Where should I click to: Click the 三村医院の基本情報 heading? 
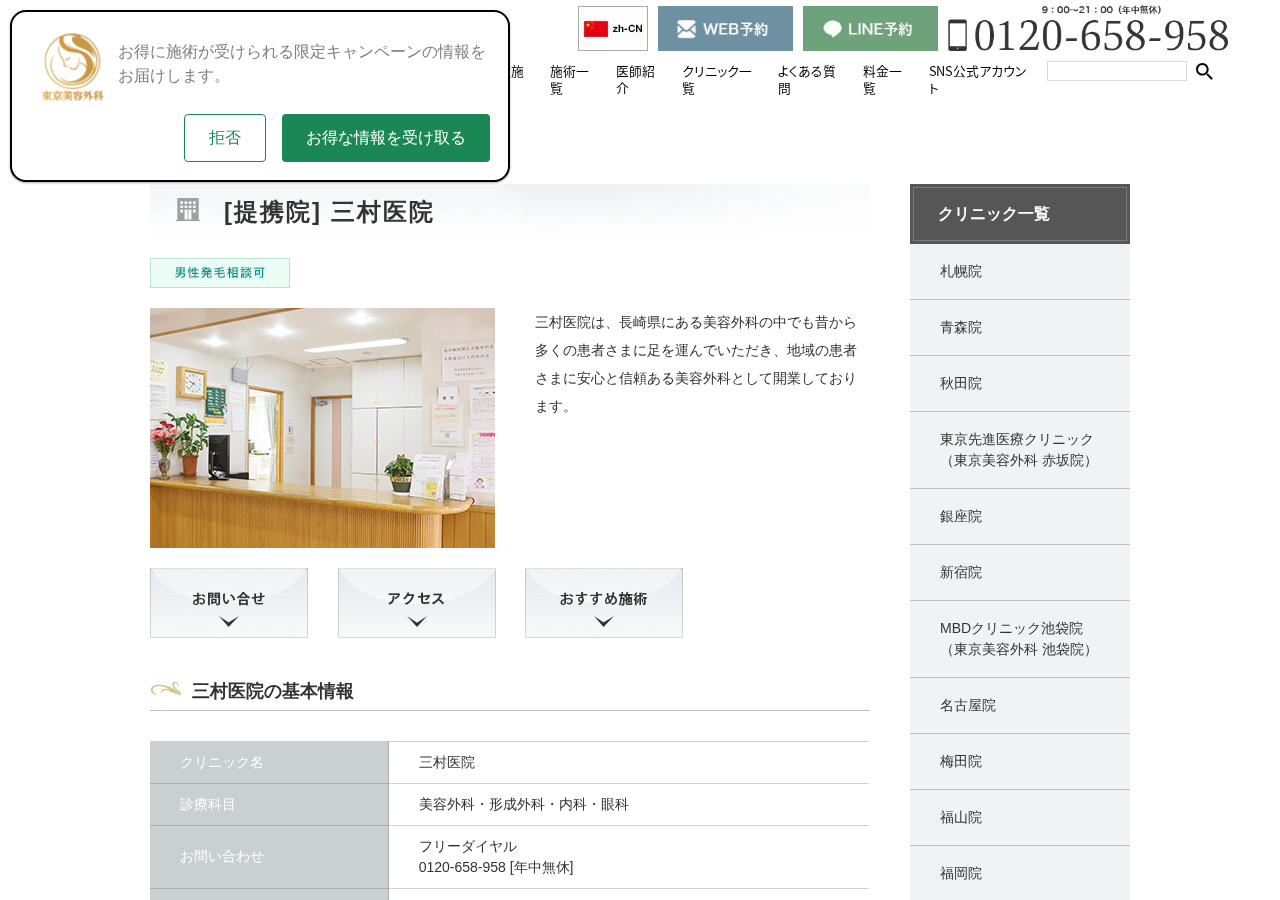coord(272,691)
